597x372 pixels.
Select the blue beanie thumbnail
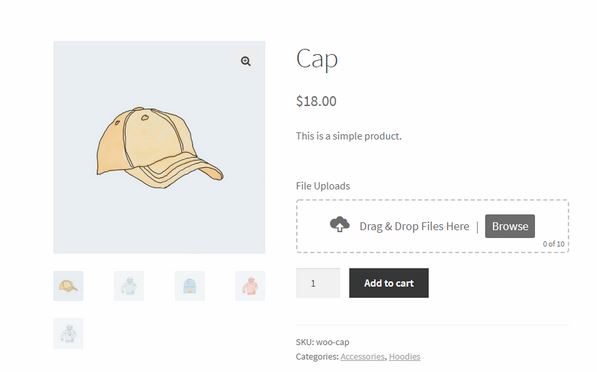[x=190, y=286]
